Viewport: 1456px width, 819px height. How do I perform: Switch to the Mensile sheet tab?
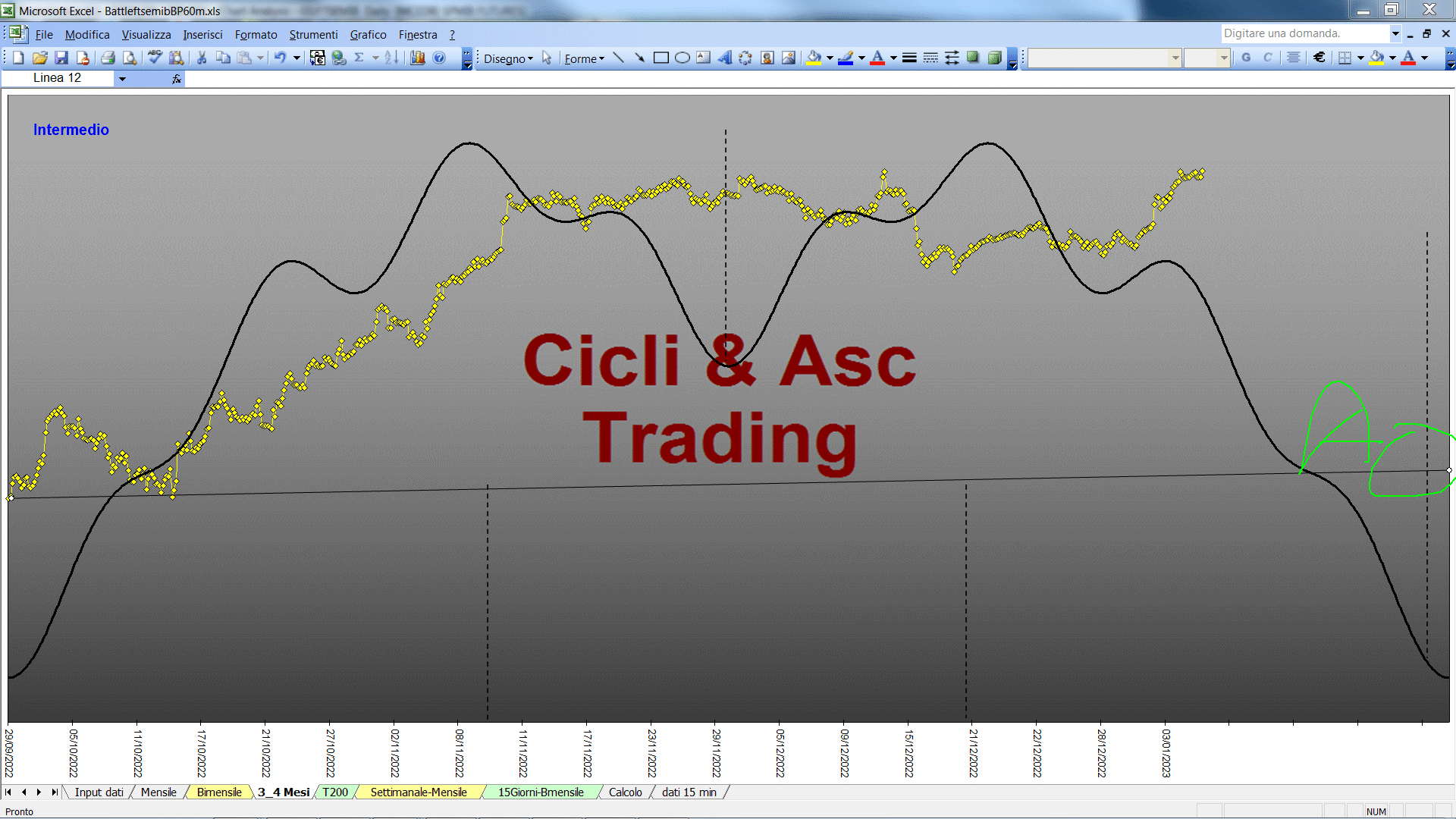[158, 792]
